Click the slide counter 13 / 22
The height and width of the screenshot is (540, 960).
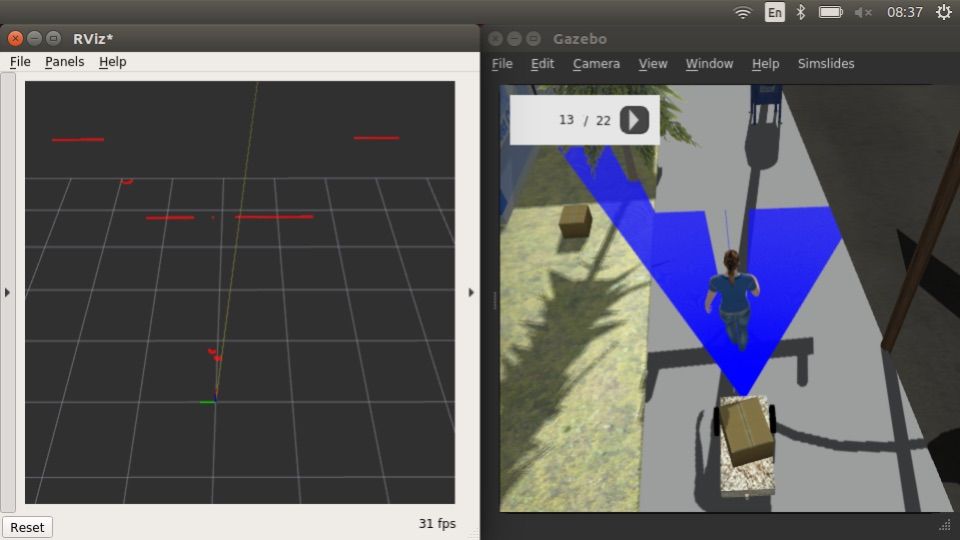584,120
